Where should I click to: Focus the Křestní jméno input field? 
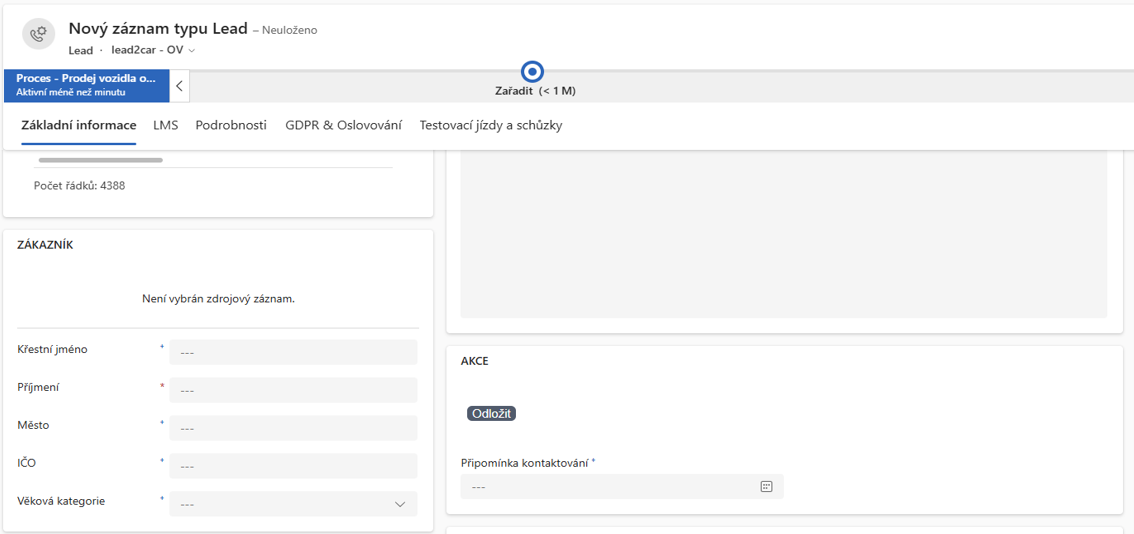pyautogui.click(x=293, y=352)
